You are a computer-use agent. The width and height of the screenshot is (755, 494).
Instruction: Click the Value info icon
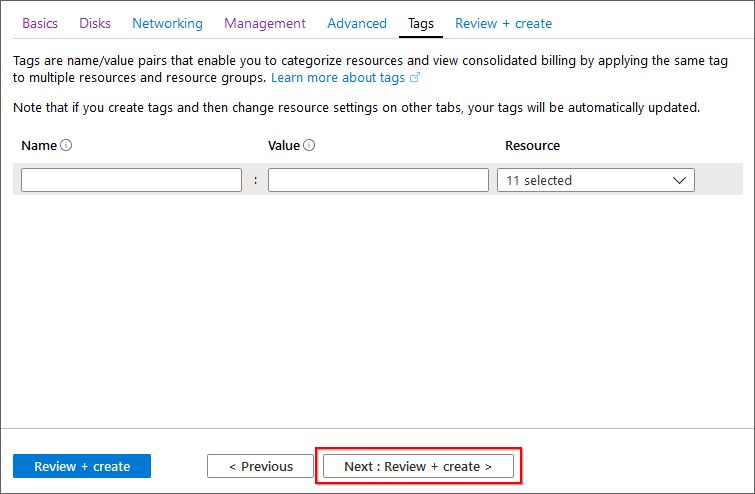(310, 145)
